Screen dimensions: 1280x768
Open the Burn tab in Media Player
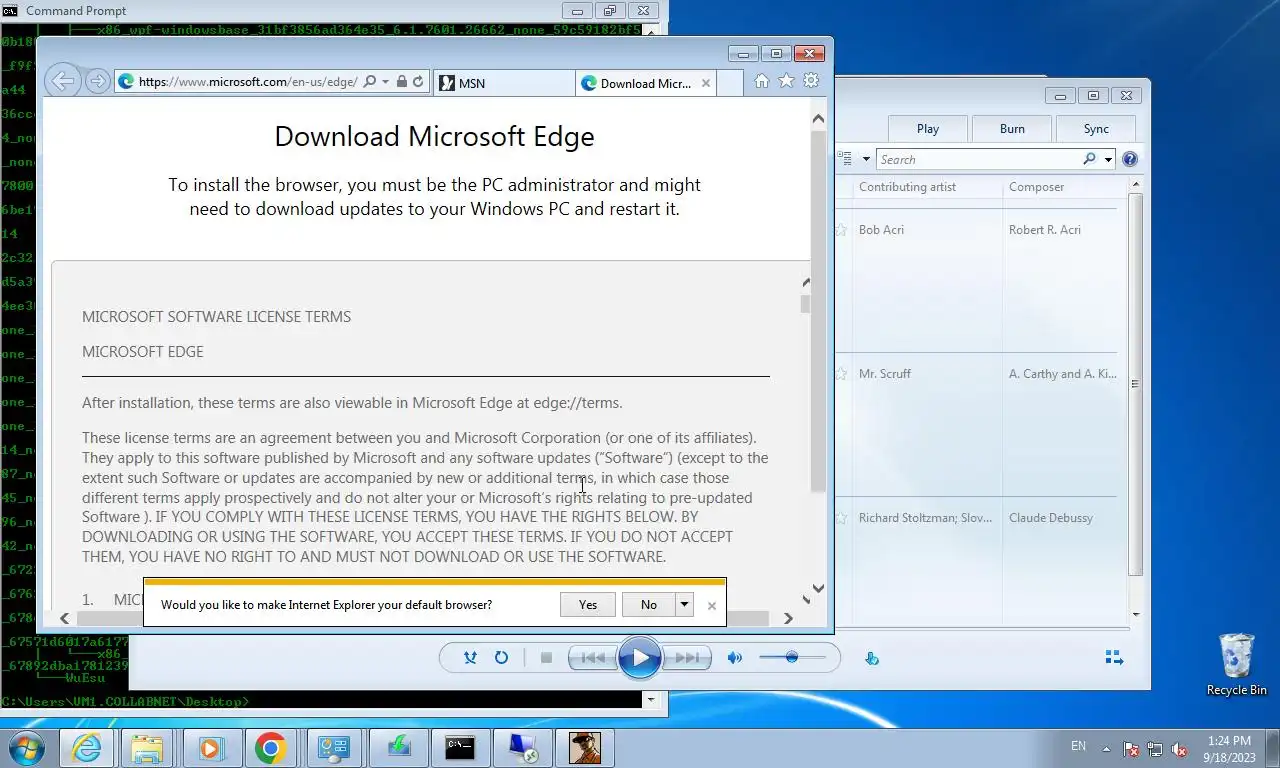(x=1012, y=128)
